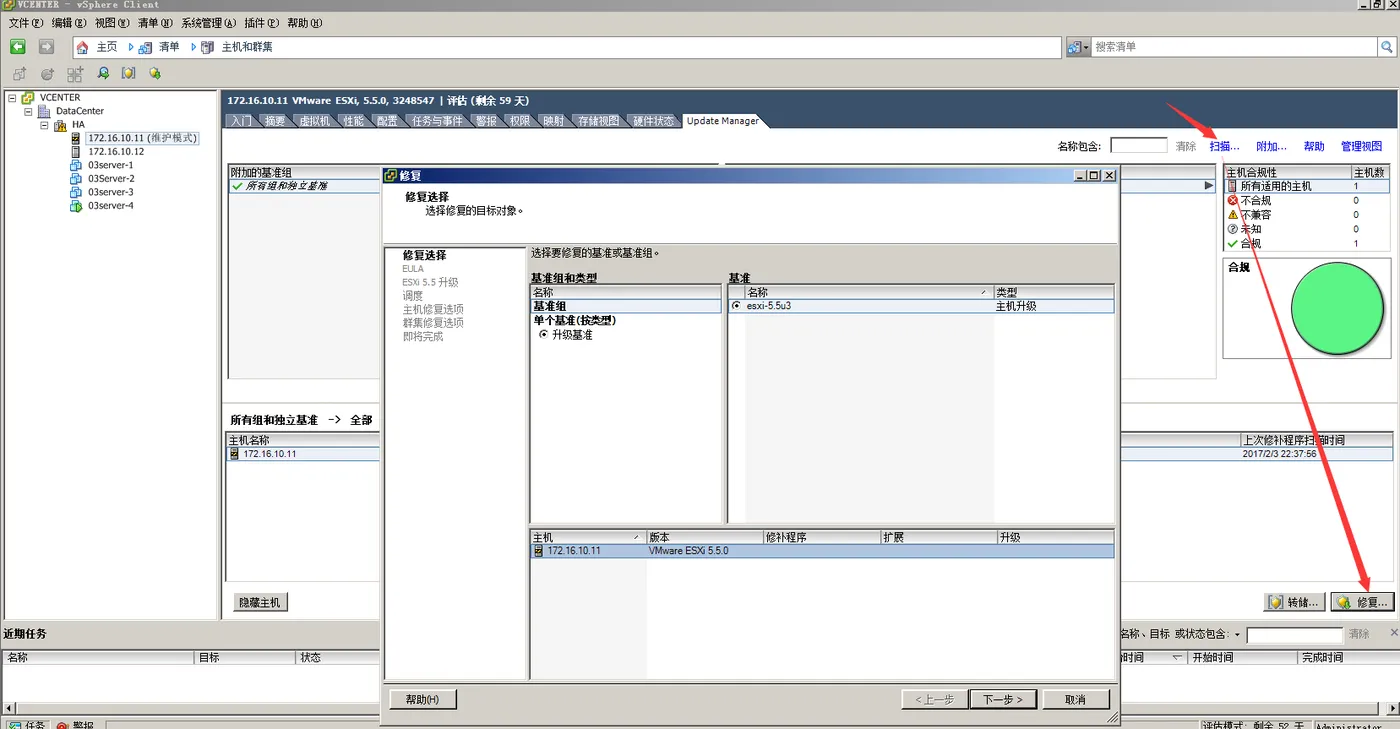The width and height of the screenshot is (1400, 729).
Task: Switch to the 任务与事件 tab
Action: point(437,121)
